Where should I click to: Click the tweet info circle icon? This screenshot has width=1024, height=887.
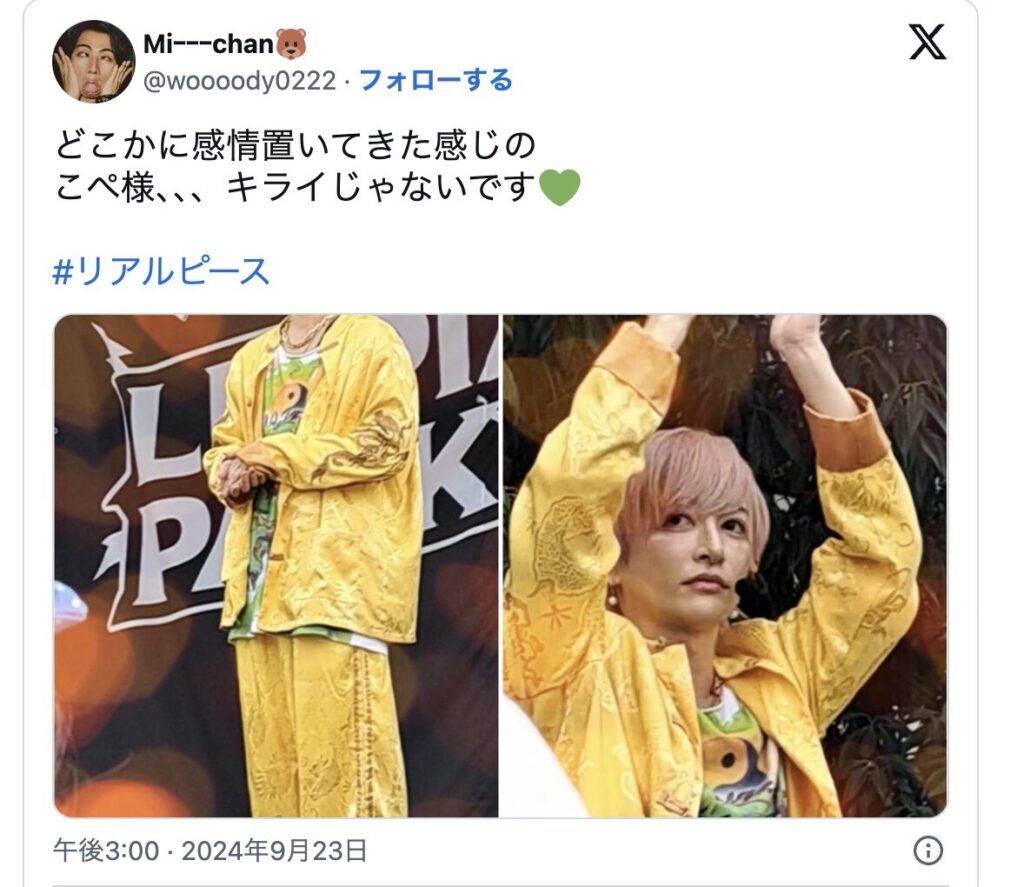pos(927,850)
